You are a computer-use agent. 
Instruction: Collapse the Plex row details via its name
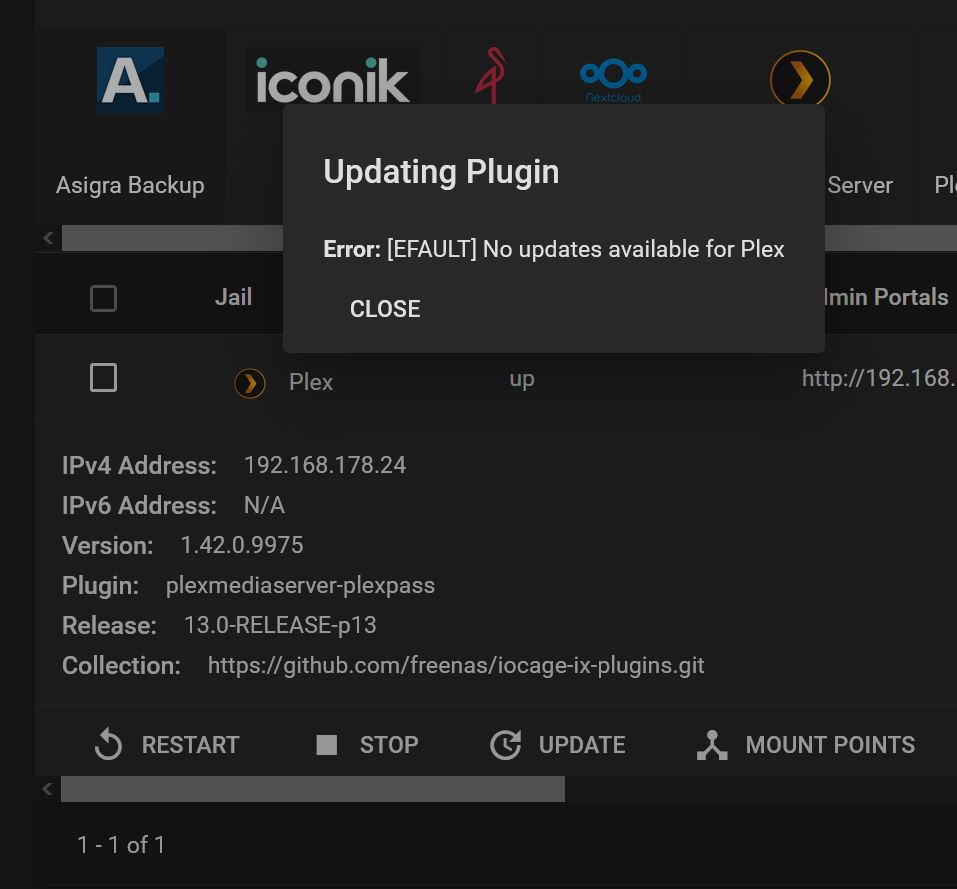click(311, 383)
